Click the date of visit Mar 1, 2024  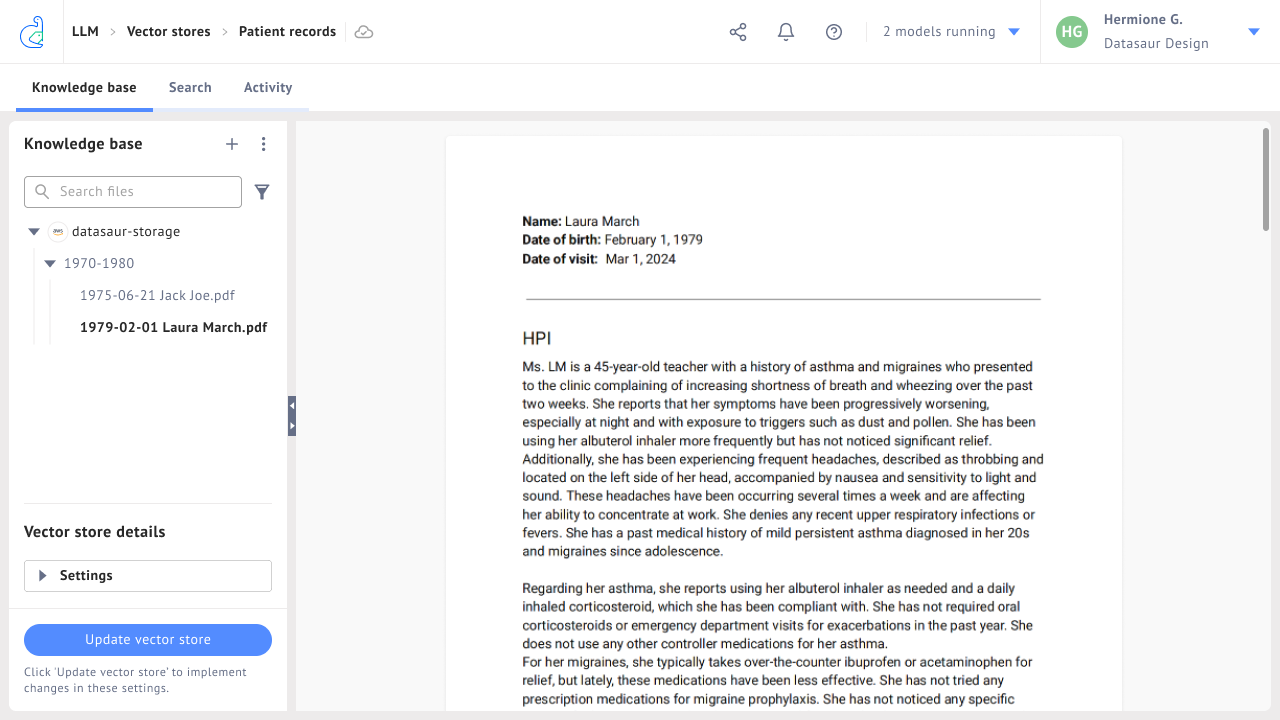coord(641,259)
